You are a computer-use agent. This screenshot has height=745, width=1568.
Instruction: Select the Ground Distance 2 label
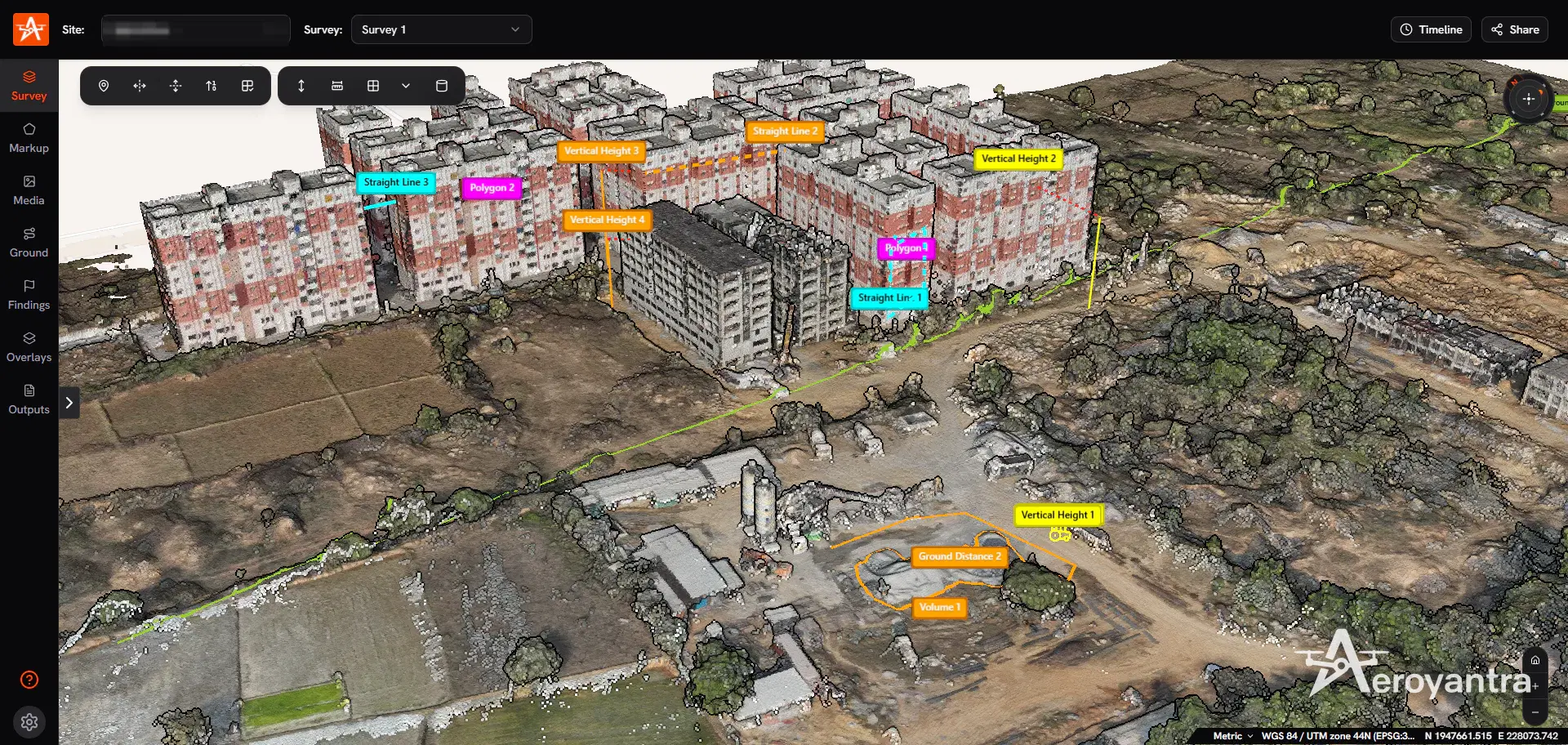click(x=960, y=556)
